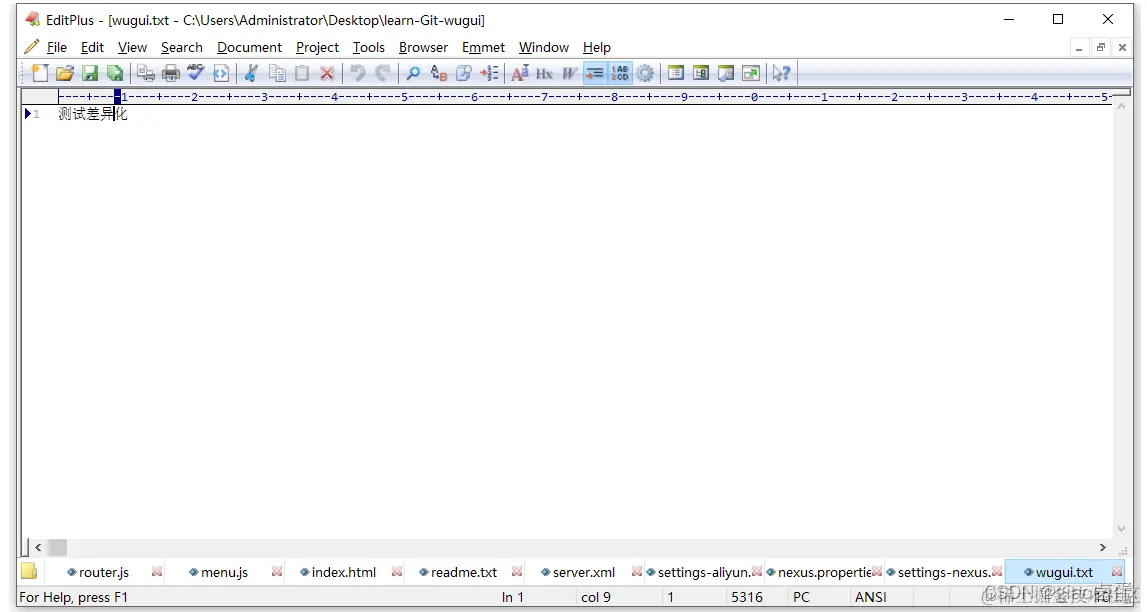Screen dimensions: 1147x612
Task: Open the View menu
Action: pyautogui.click(x=132, y=48)
